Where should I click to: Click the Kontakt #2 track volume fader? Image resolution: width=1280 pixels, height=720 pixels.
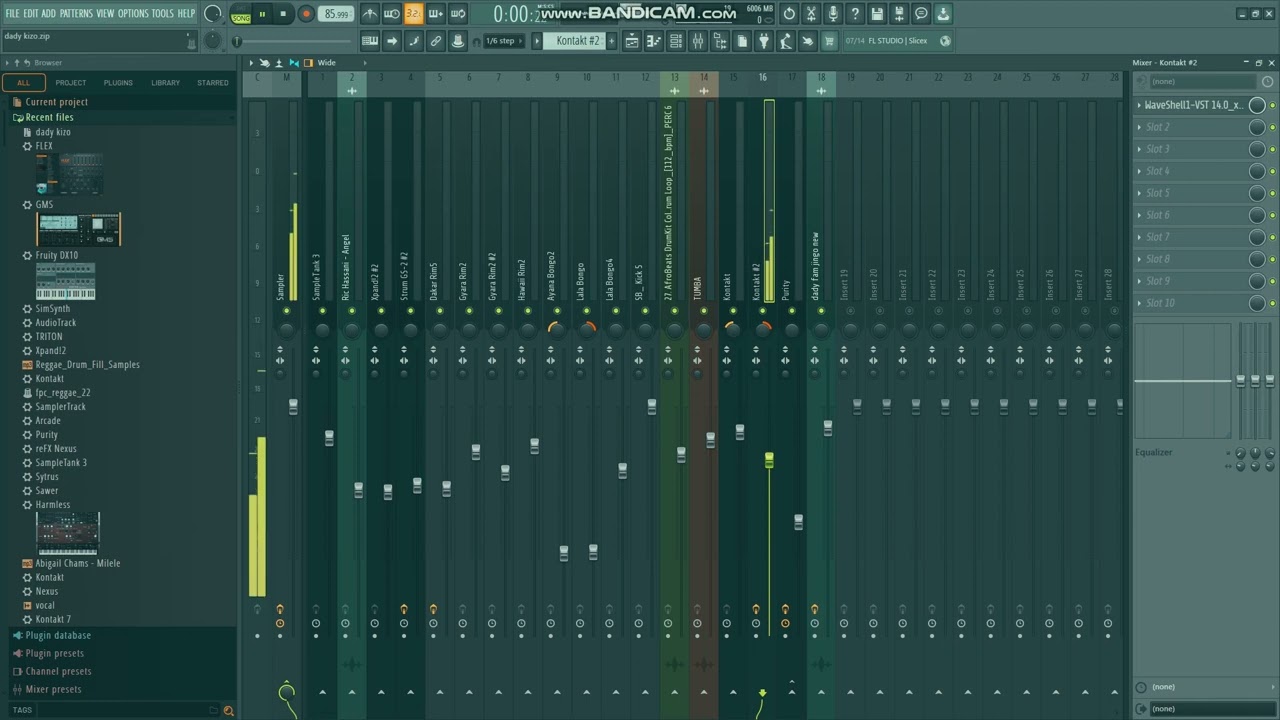(x=769, y=460)
